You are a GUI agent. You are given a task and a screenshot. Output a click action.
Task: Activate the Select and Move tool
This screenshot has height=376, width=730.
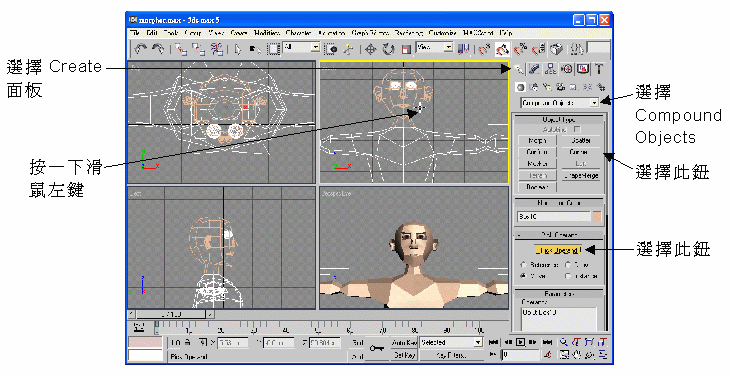(370, 49)
